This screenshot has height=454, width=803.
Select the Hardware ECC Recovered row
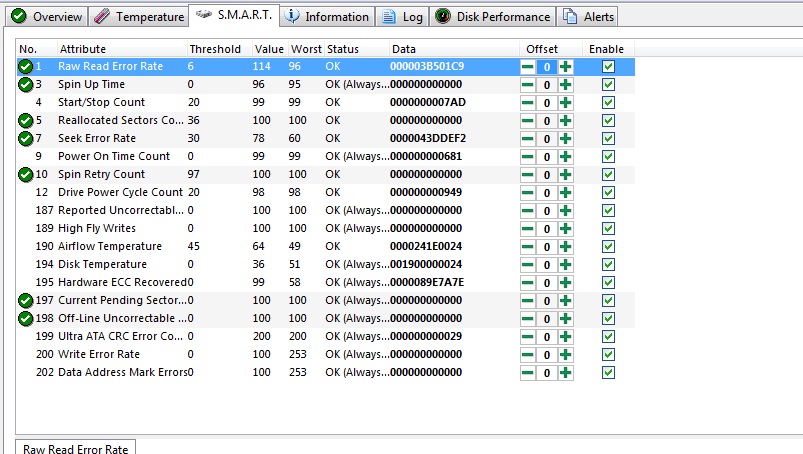(325, 283)
